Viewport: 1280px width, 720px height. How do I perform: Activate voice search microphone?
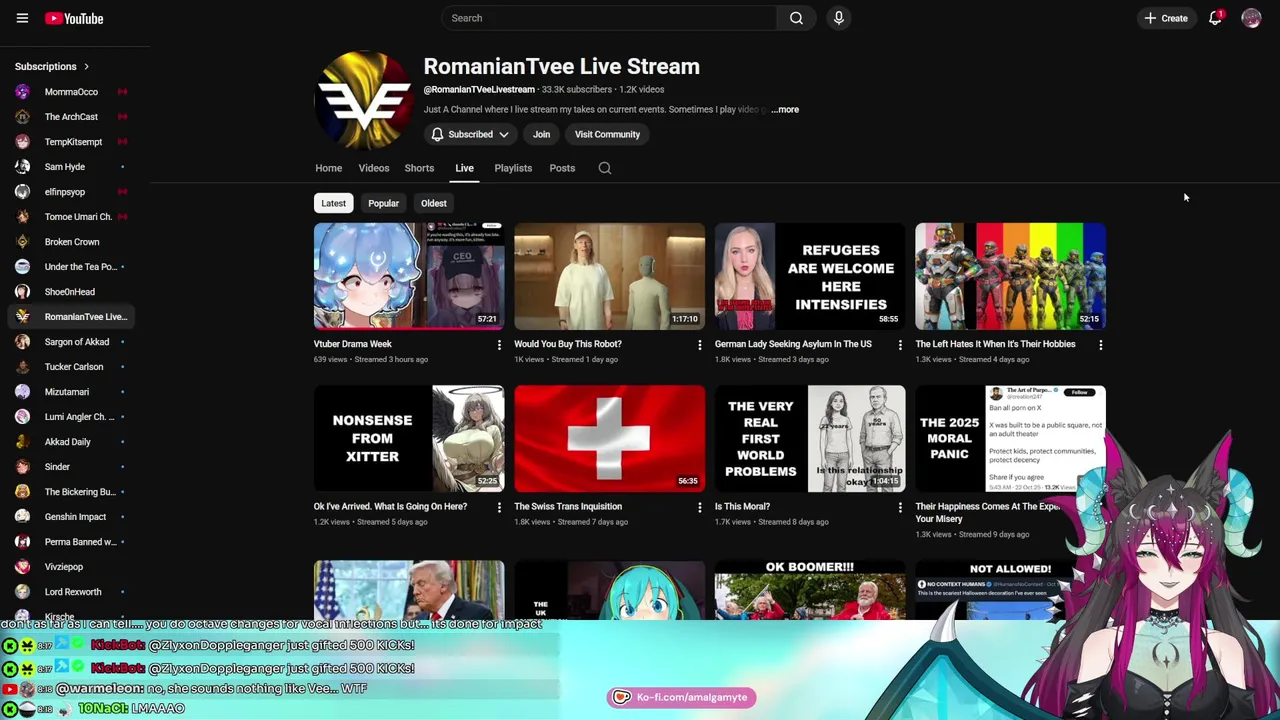pos(839,18)
